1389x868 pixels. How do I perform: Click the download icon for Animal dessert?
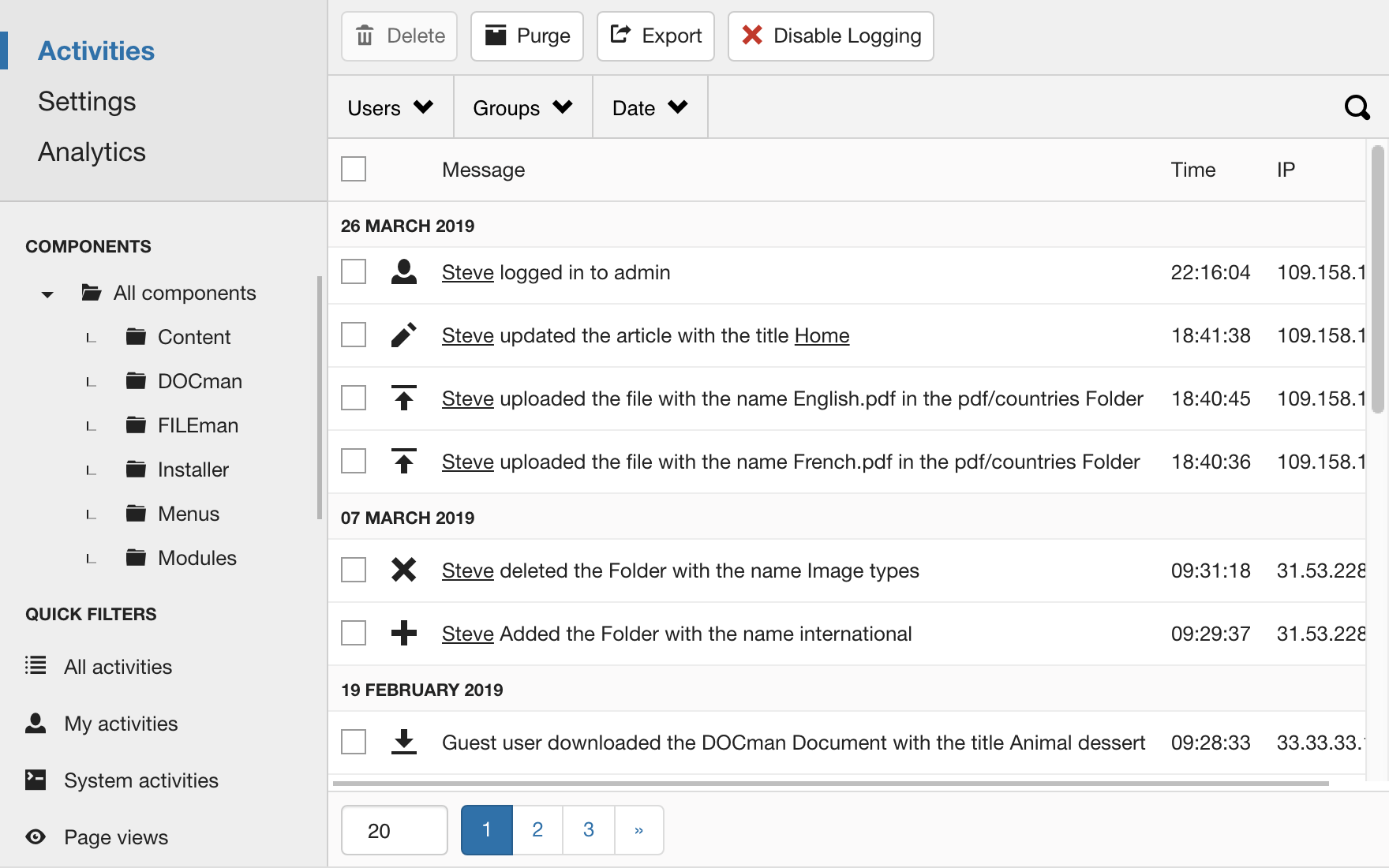click(403, 742)
